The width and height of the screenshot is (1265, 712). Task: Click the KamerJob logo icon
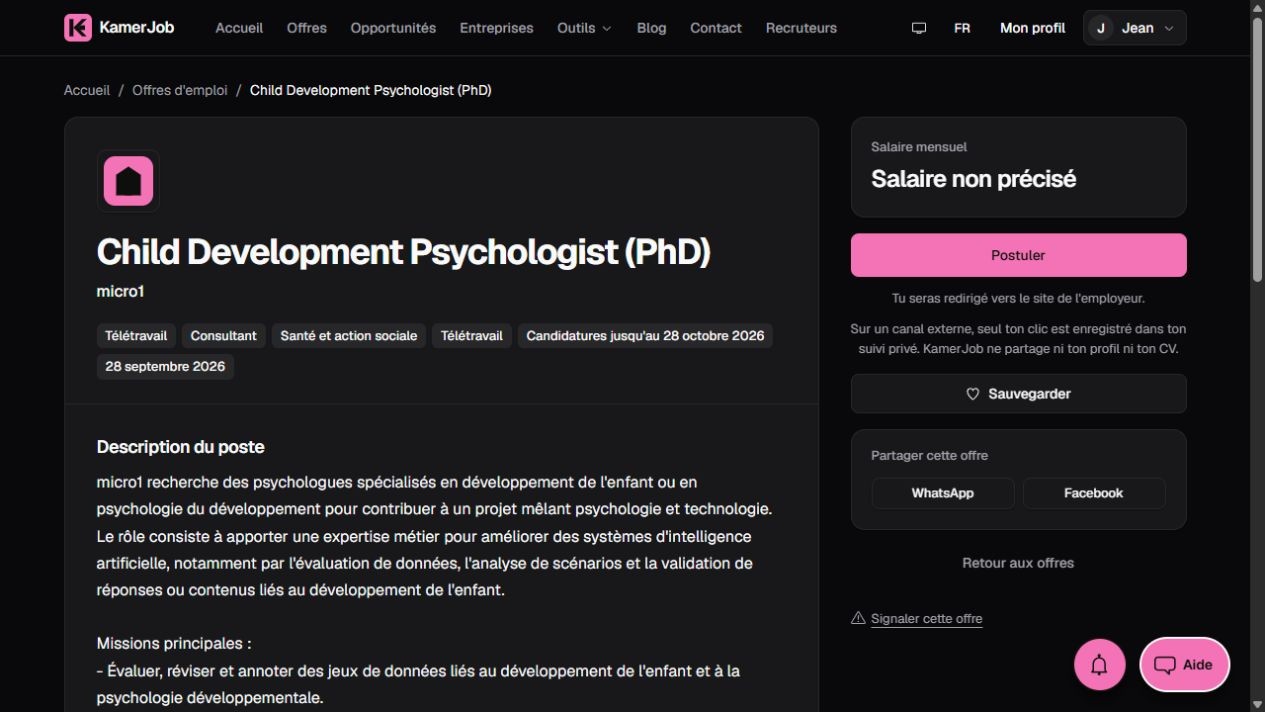point(78,28)
